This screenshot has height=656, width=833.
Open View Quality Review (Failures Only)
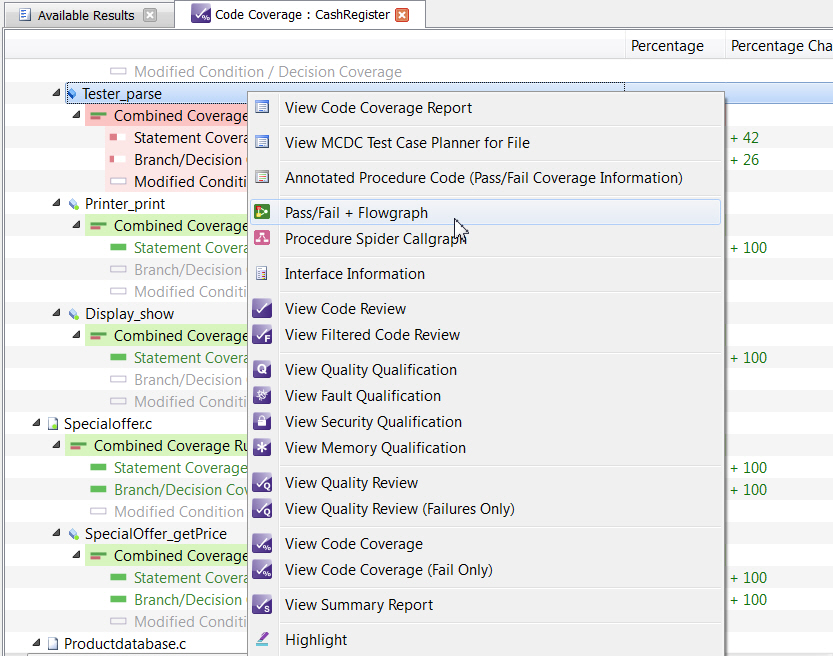(399, 509)
